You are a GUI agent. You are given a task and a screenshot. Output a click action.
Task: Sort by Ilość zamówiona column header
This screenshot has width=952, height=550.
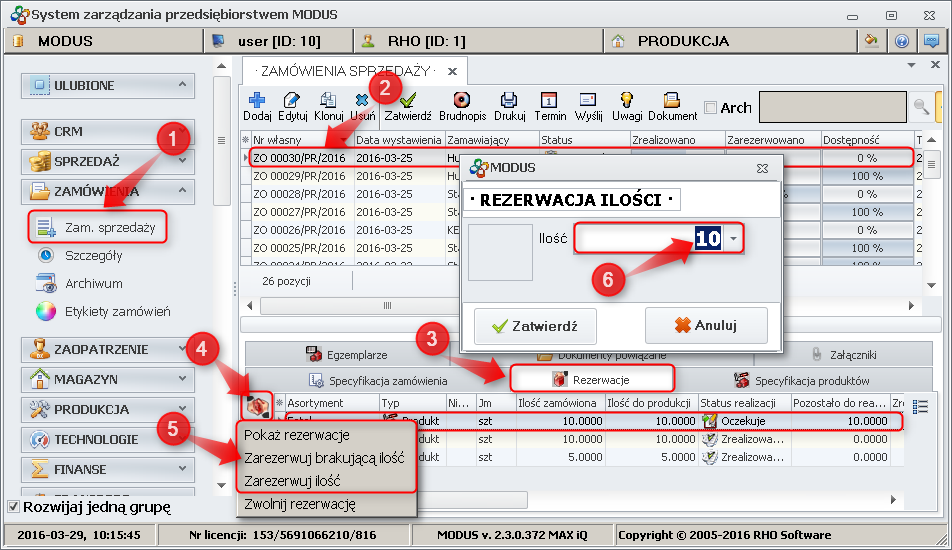click(560, 402)
